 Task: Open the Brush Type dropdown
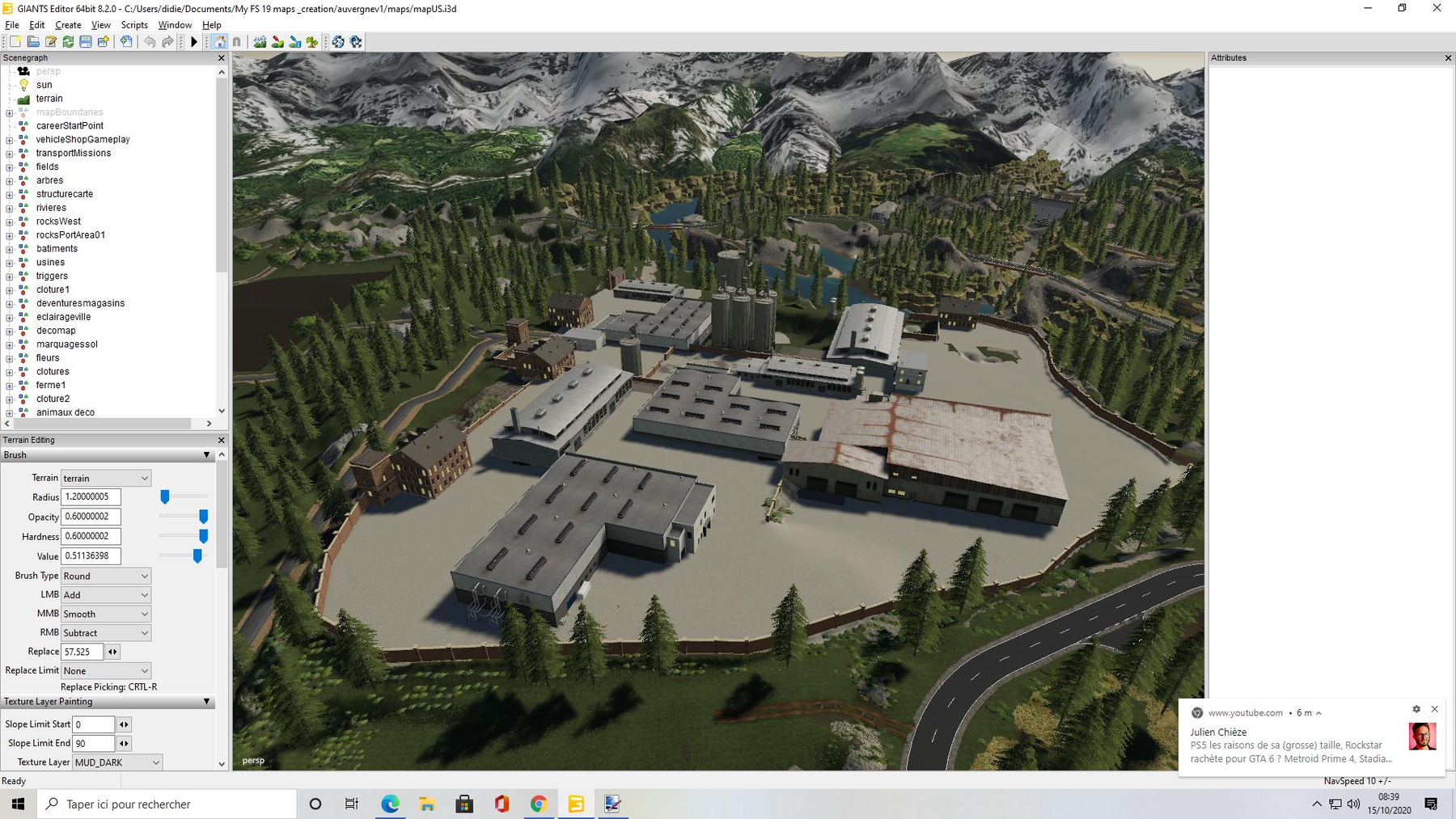(106, 576)
